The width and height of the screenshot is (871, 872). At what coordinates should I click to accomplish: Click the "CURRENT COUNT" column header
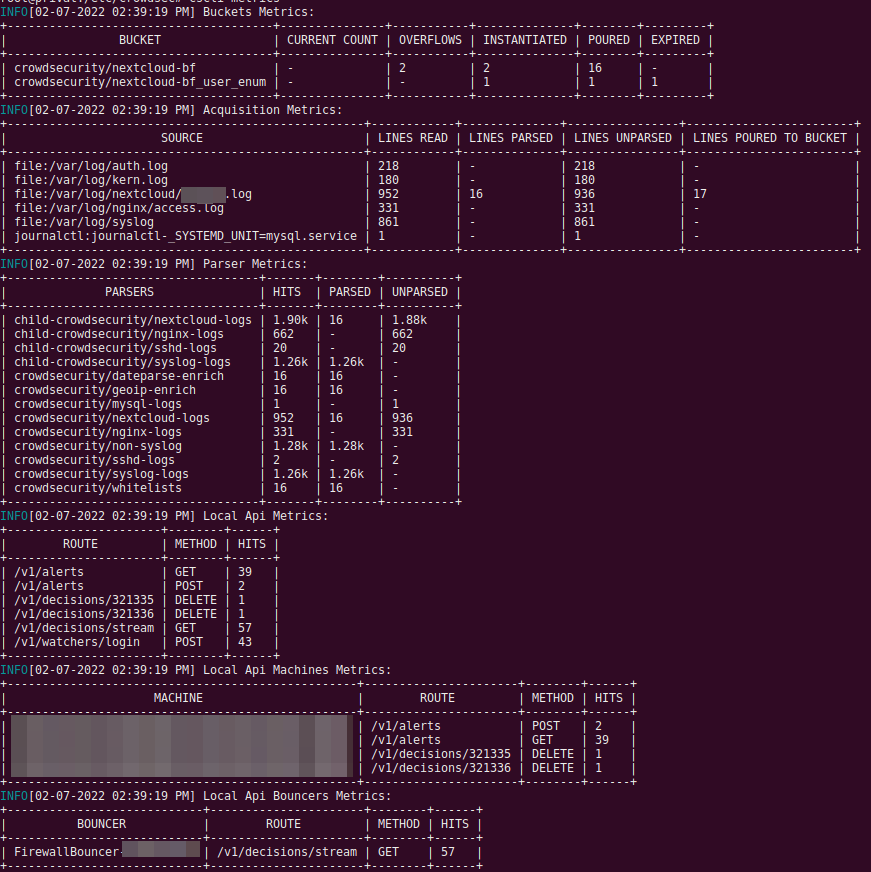[332, 40]
